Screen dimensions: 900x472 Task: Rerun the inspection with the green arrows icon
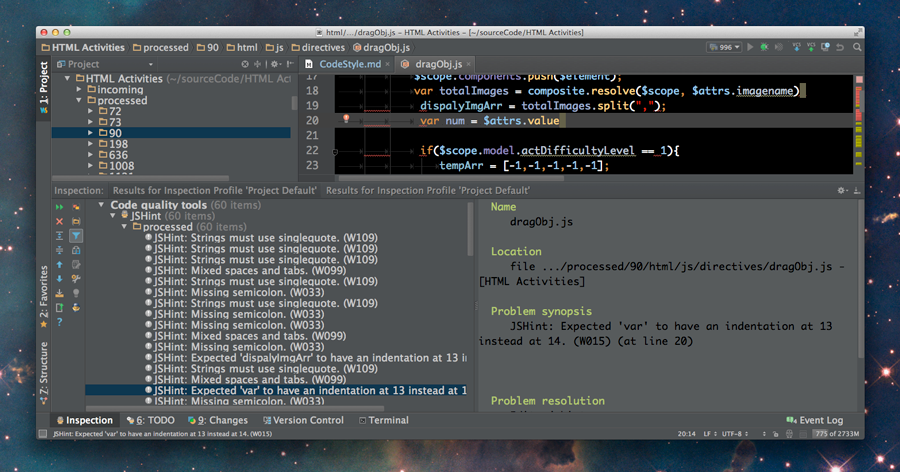coord(59,207)
